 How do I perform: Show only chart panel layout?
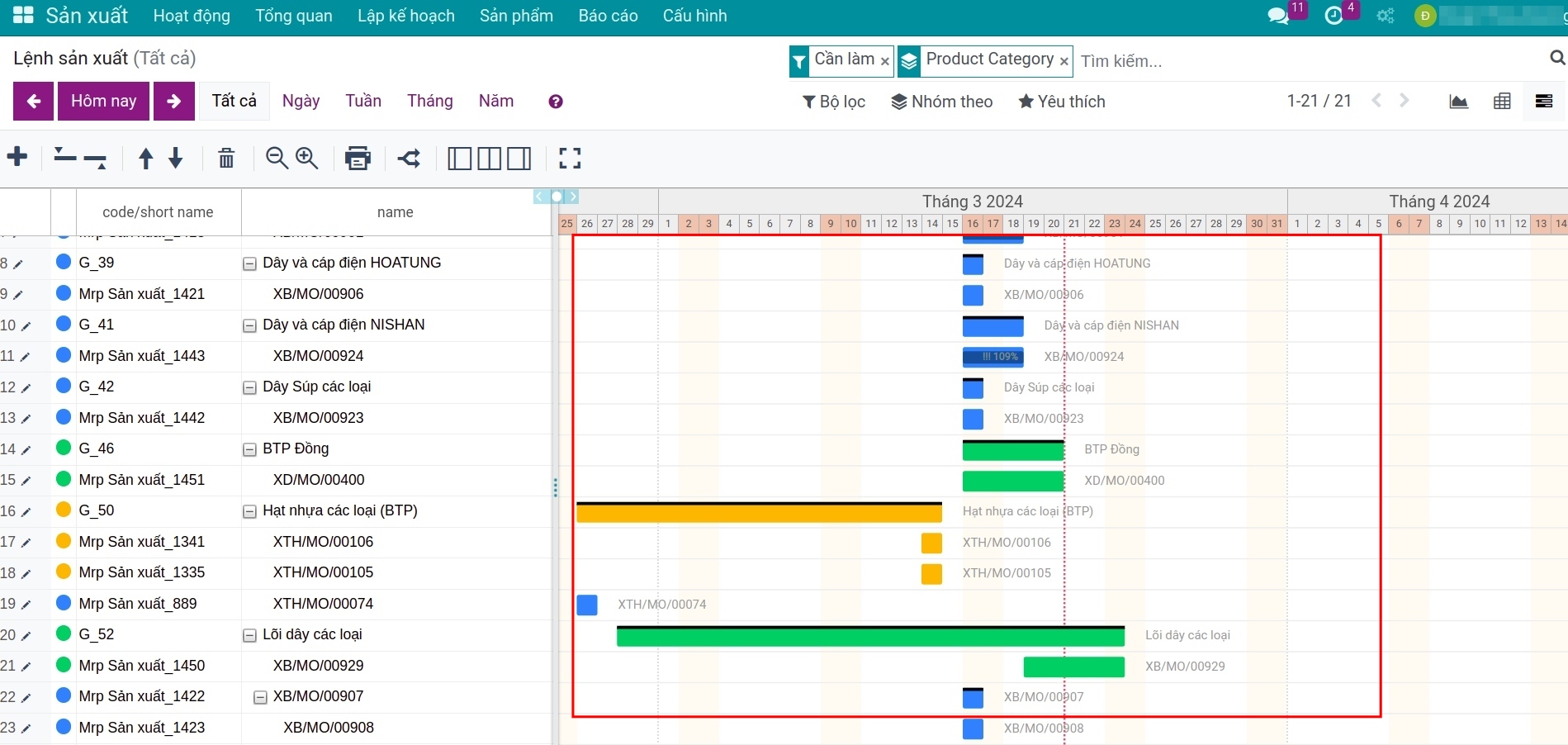point(519,158)
